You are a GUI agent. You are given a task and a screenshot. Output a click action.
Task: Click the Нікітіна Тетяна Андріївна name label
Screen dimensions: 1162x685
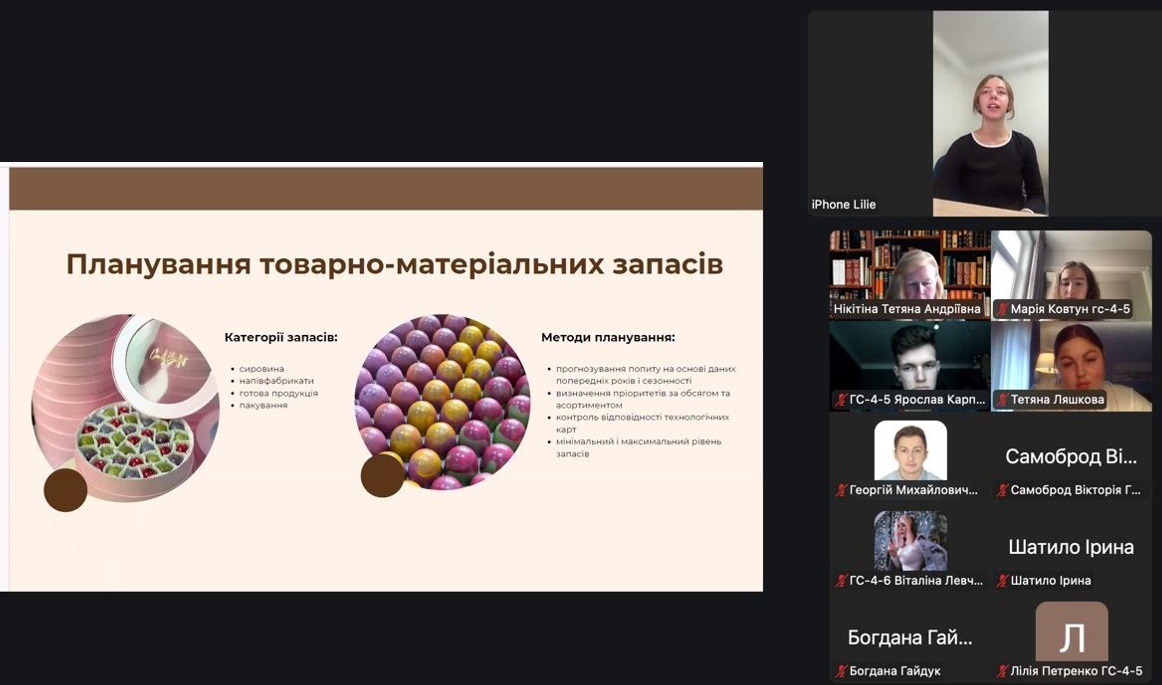coord(906,309)
